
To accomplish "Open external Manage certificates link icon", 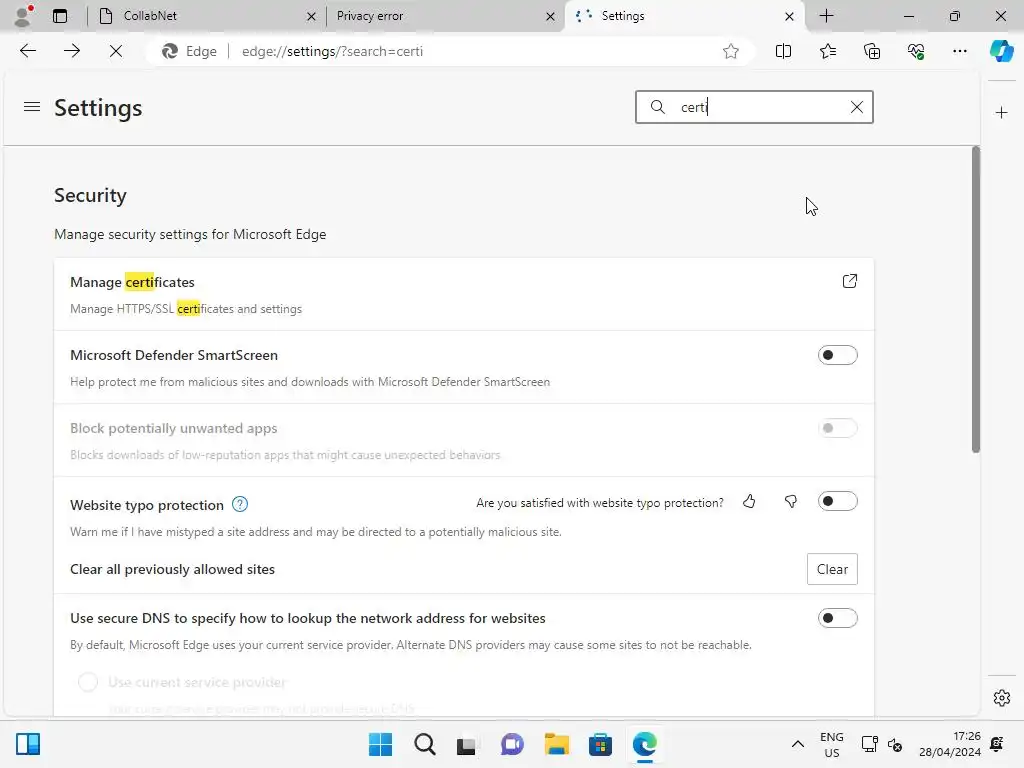I will coord(849,281).
